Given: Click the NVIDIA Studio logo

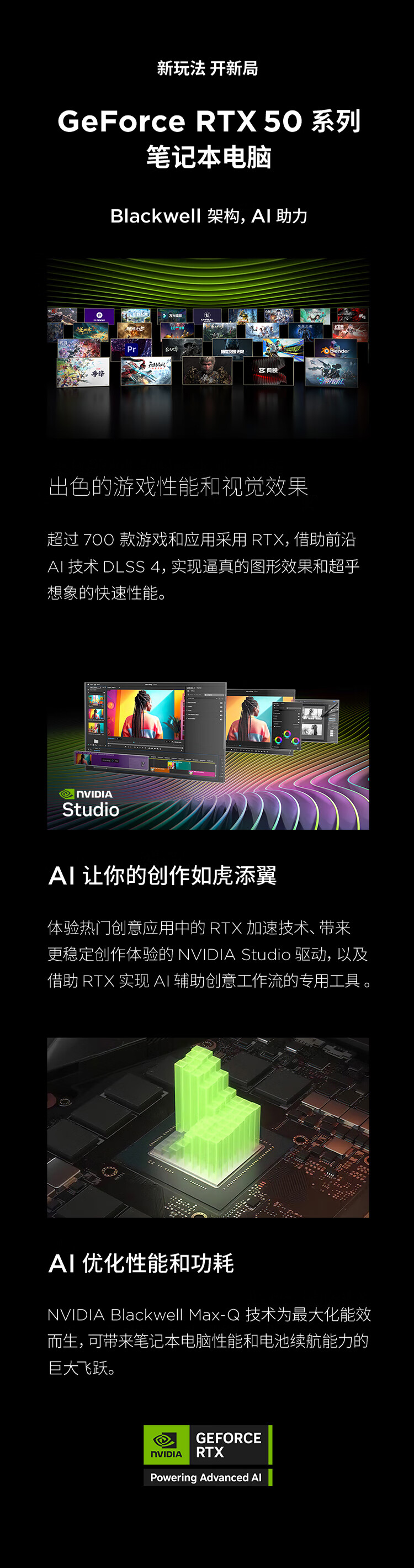Looking at the screenshot, I should 89,803.
